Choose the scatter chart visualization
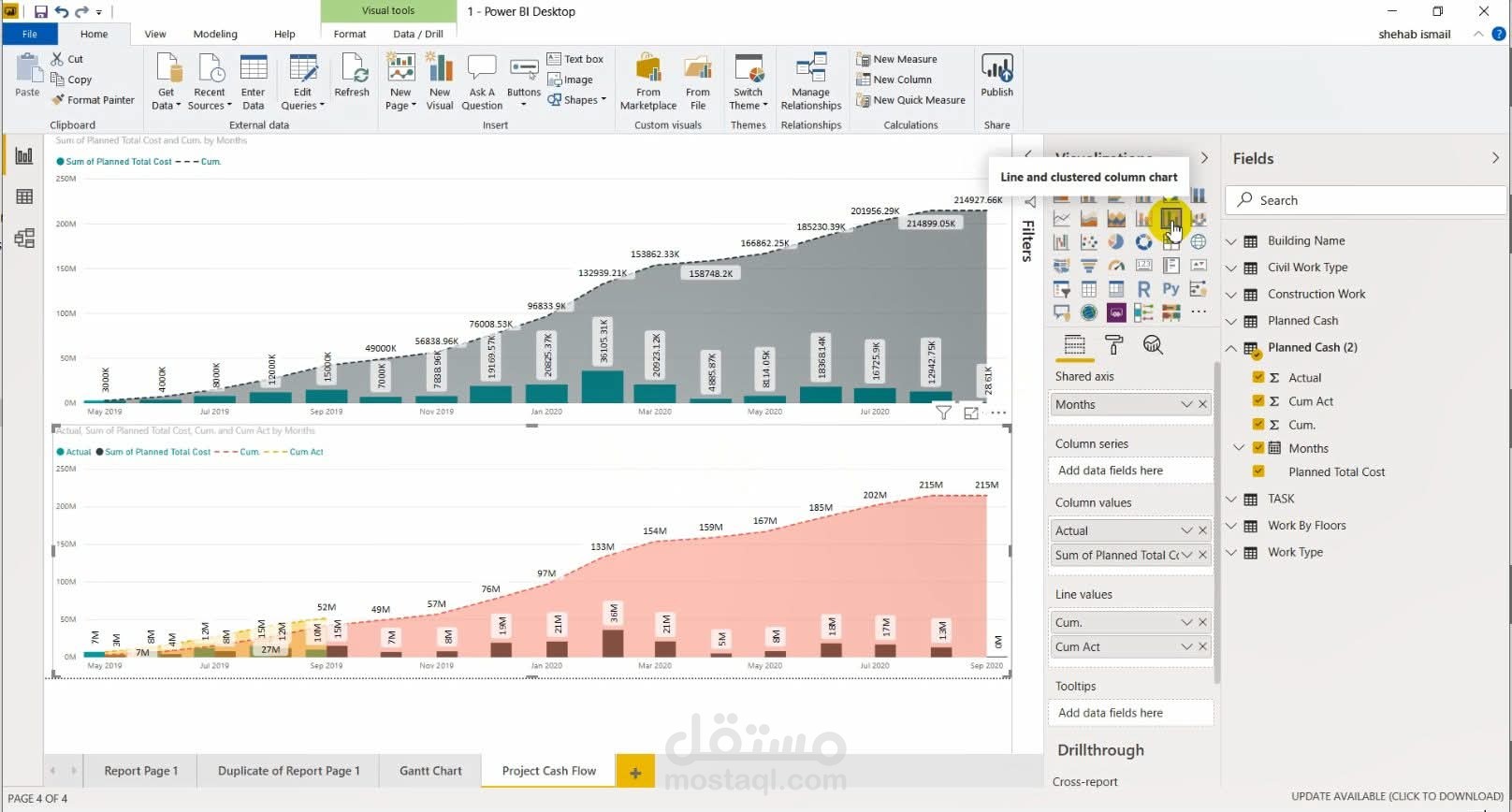This screenshot has width=1512, height=812. (x=1089, y=242)
